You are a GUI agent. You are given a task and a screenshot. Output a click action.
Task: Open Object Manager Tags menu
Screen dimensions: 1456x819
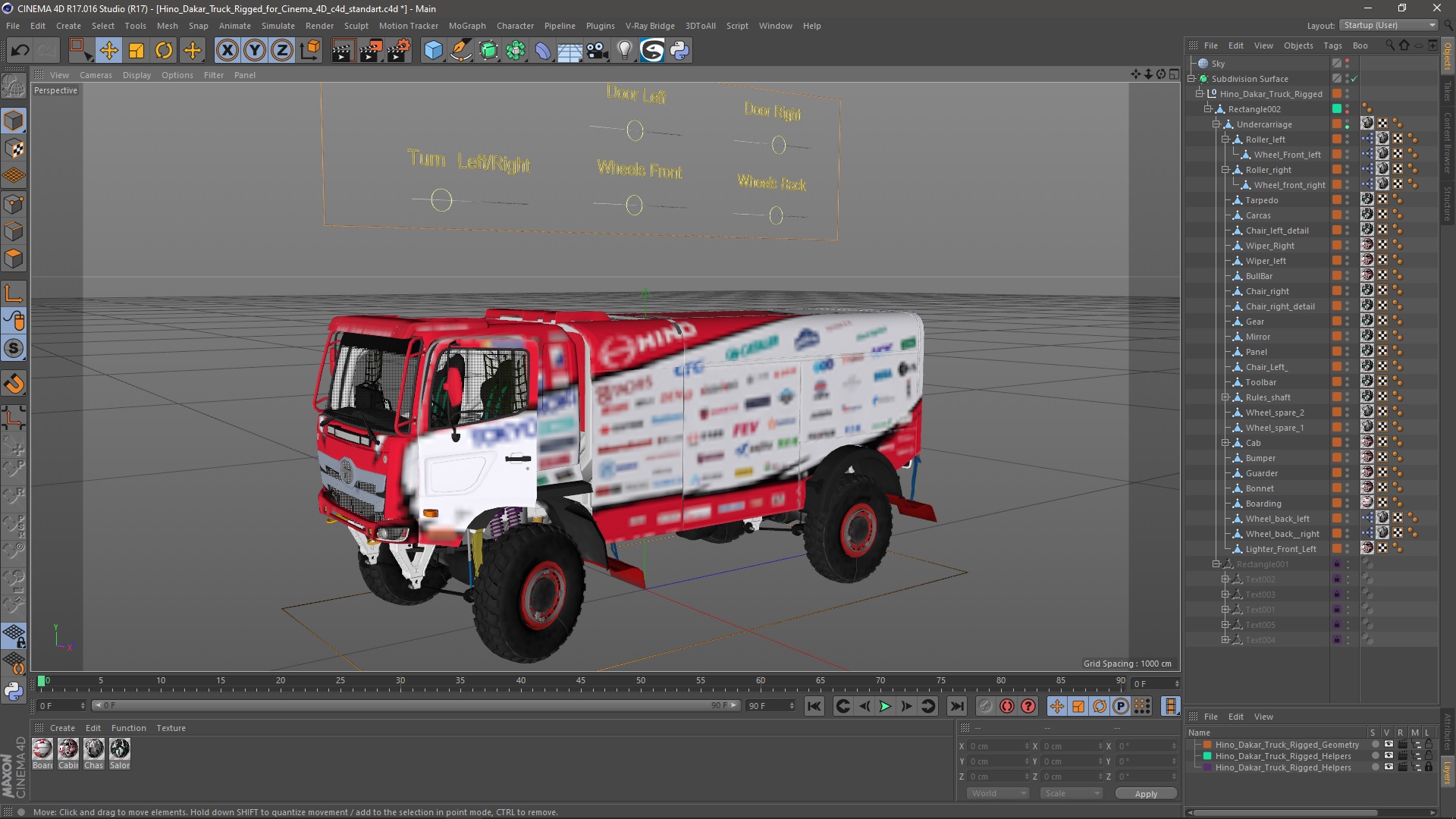1332,45
